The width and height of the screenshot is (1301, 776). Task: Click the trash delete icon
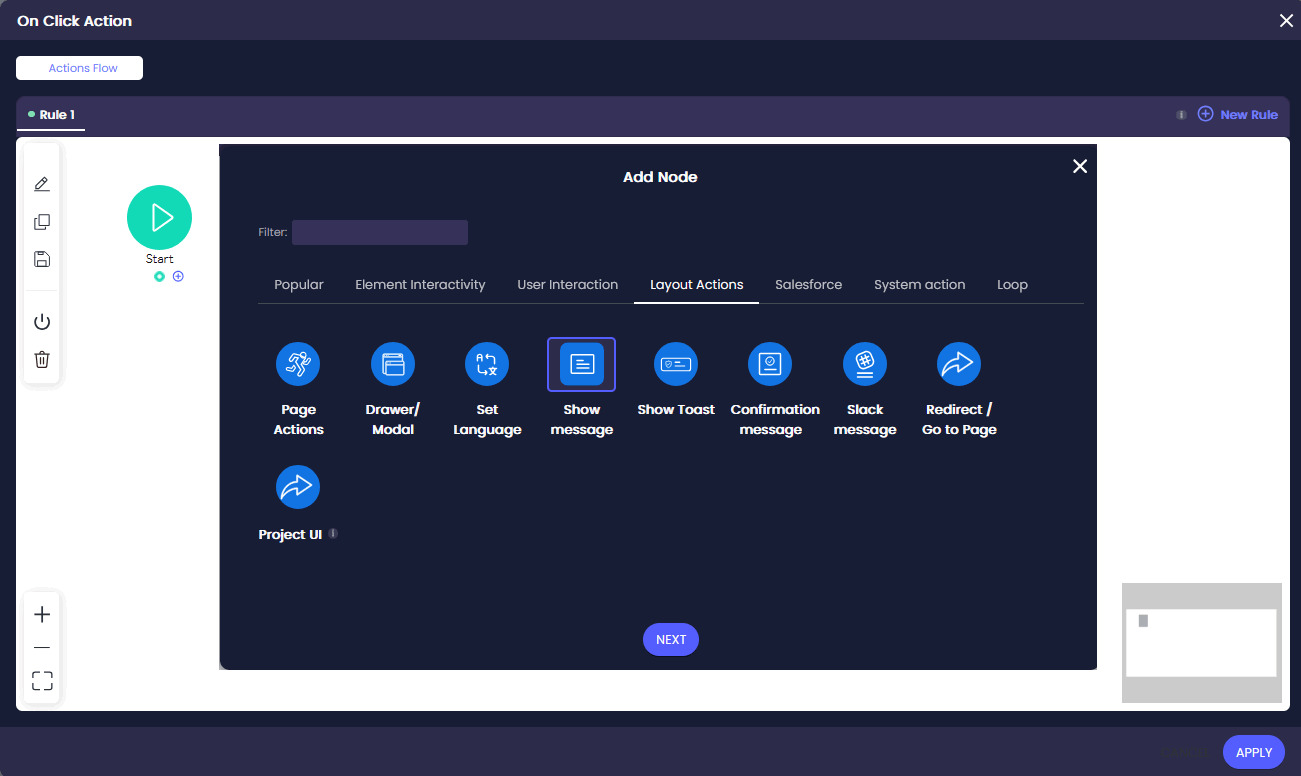point(42,359)
